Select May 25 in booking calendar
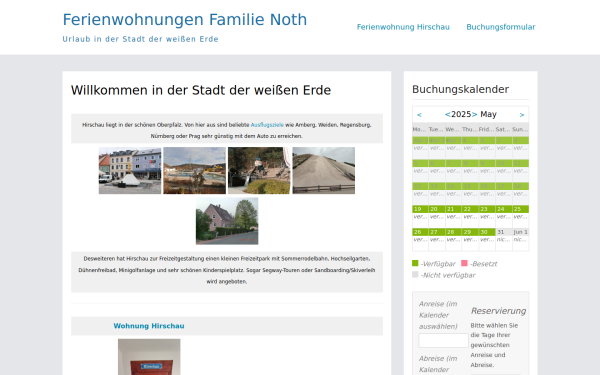The height and width of the screenshot is (375, 600). (520, 217)
